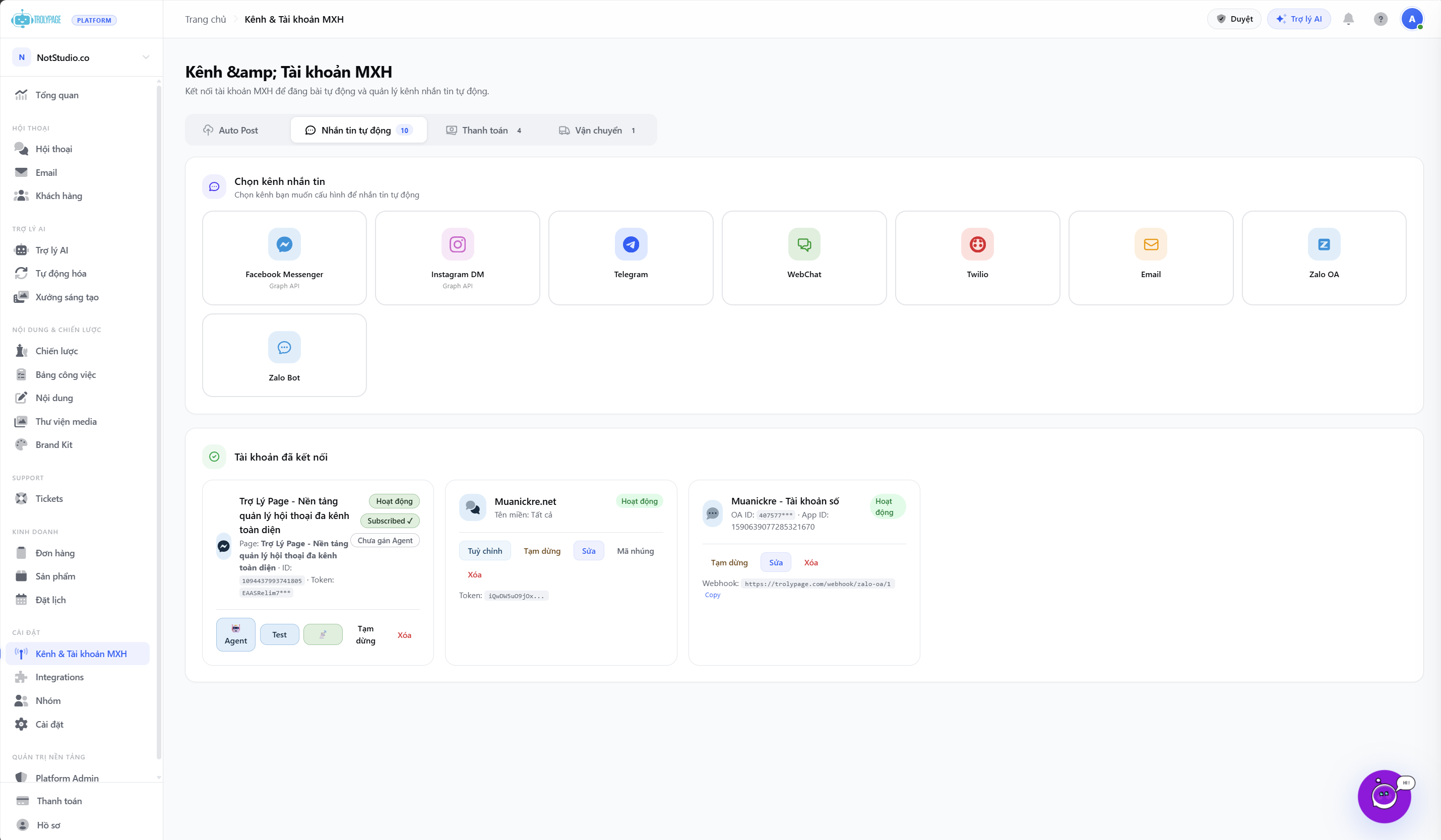This screenshot has width=1441, height=840.
Task: Click Mã nhúng on Muanickre.net card
Action: [635, 551]
